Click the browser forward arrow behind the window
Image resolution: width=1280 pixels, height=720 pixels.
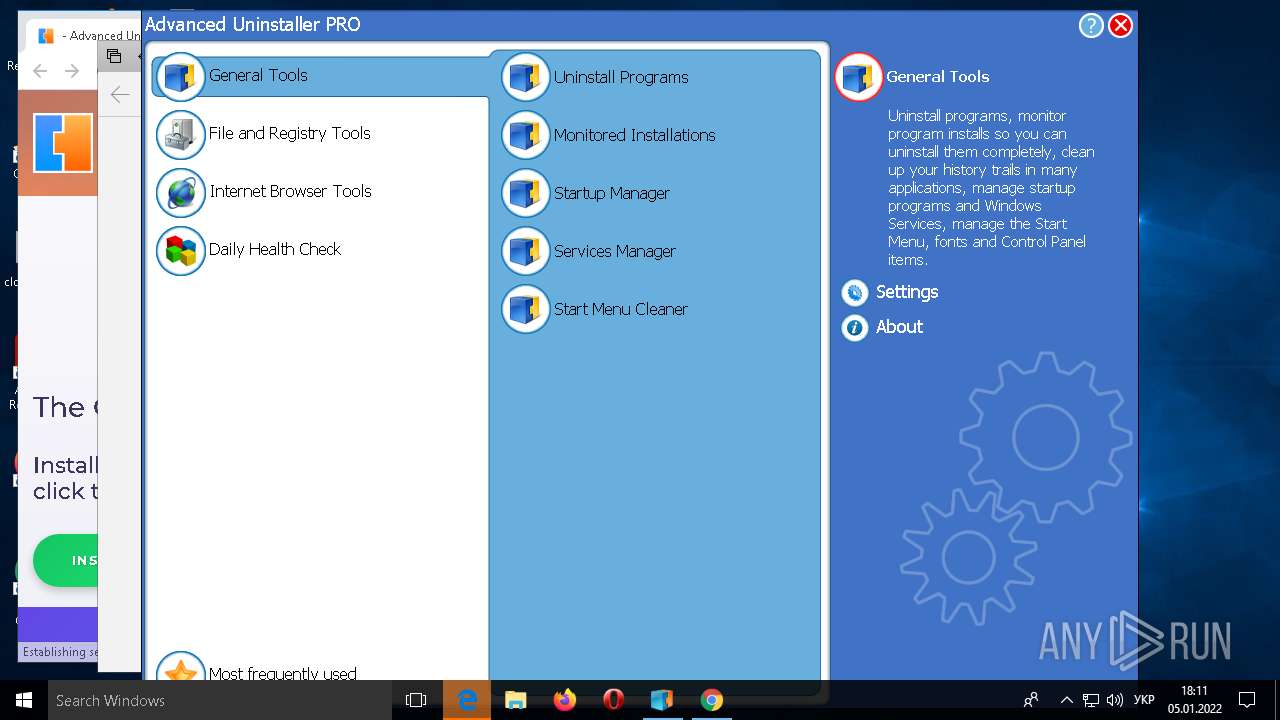72,71
